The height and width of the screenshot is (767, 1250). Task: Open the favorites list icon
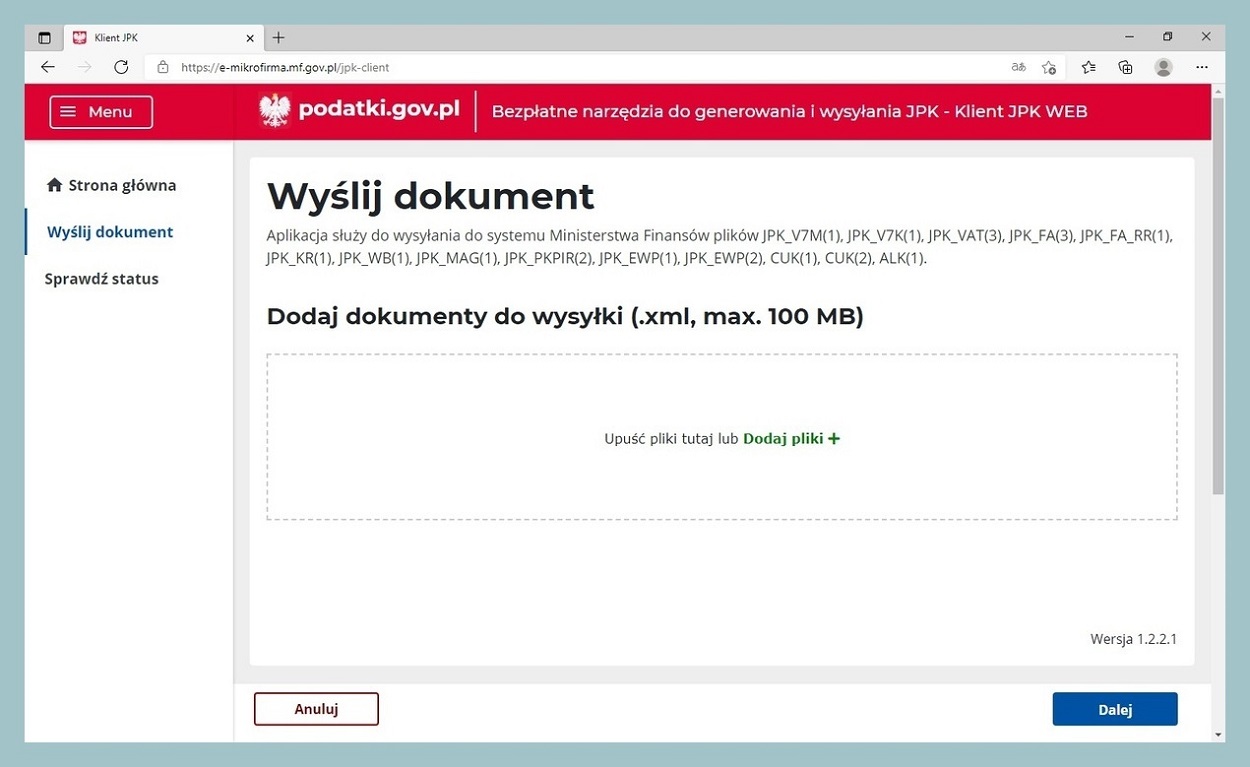coord(1086,66)
